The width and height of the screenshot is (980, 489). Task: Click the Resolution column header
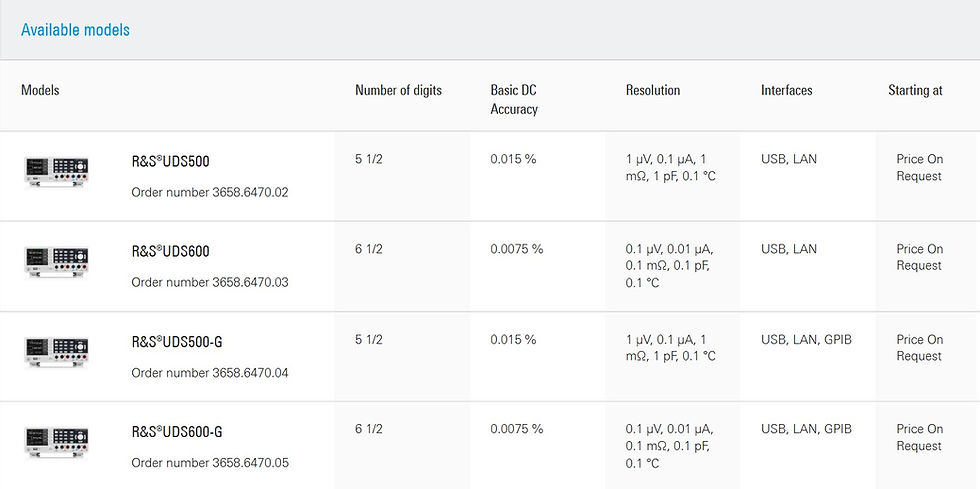click(652, 91)
